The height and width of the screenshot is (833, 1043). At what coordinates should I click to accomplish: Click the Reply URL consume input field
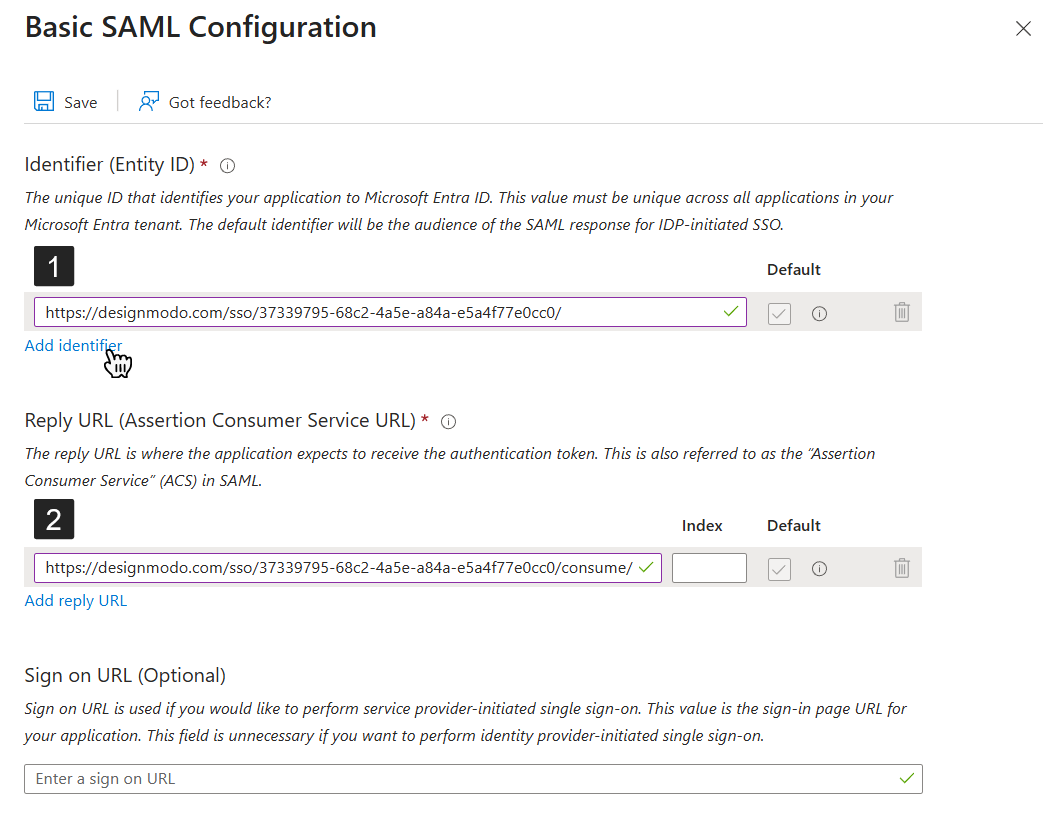pos(338,568)
